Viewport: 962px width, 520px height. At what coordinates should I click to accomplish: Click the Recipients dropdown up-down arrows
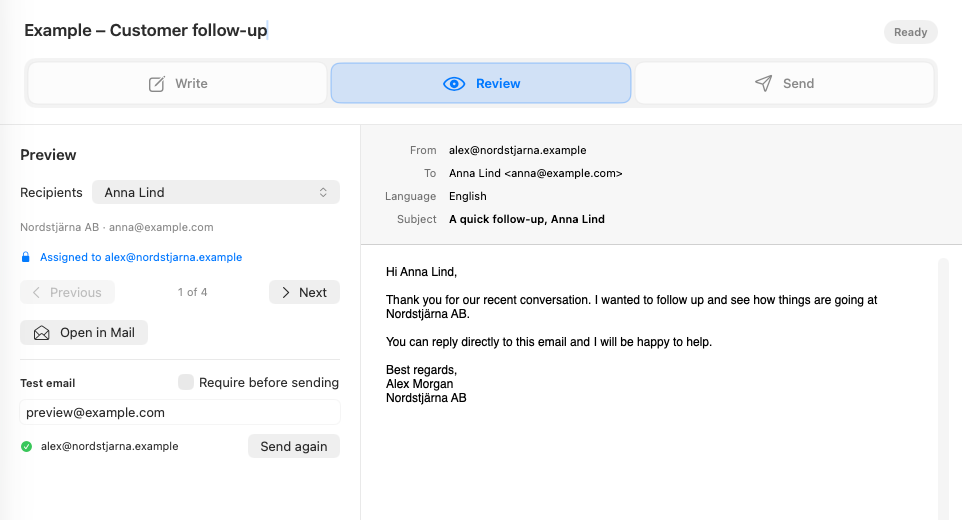point(323,193)
